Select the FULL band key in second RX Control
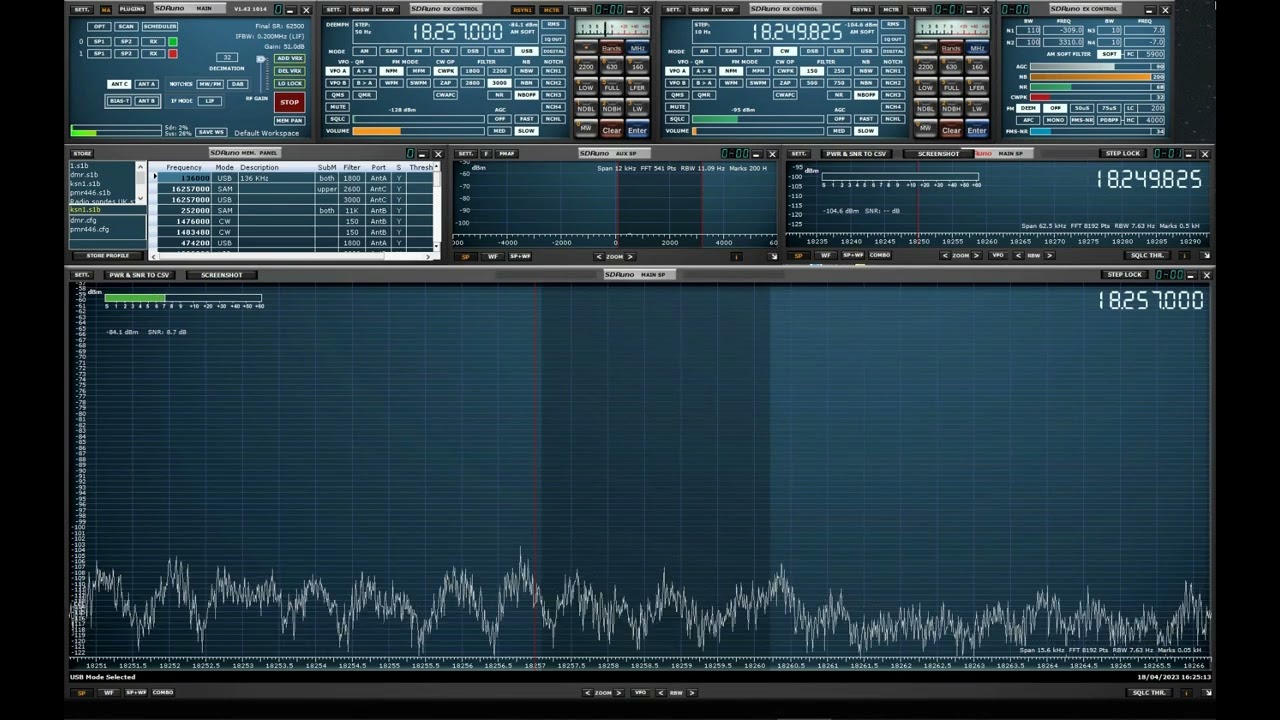Image resolution: width=1280 pixels, height=720 pixels. 950,88
